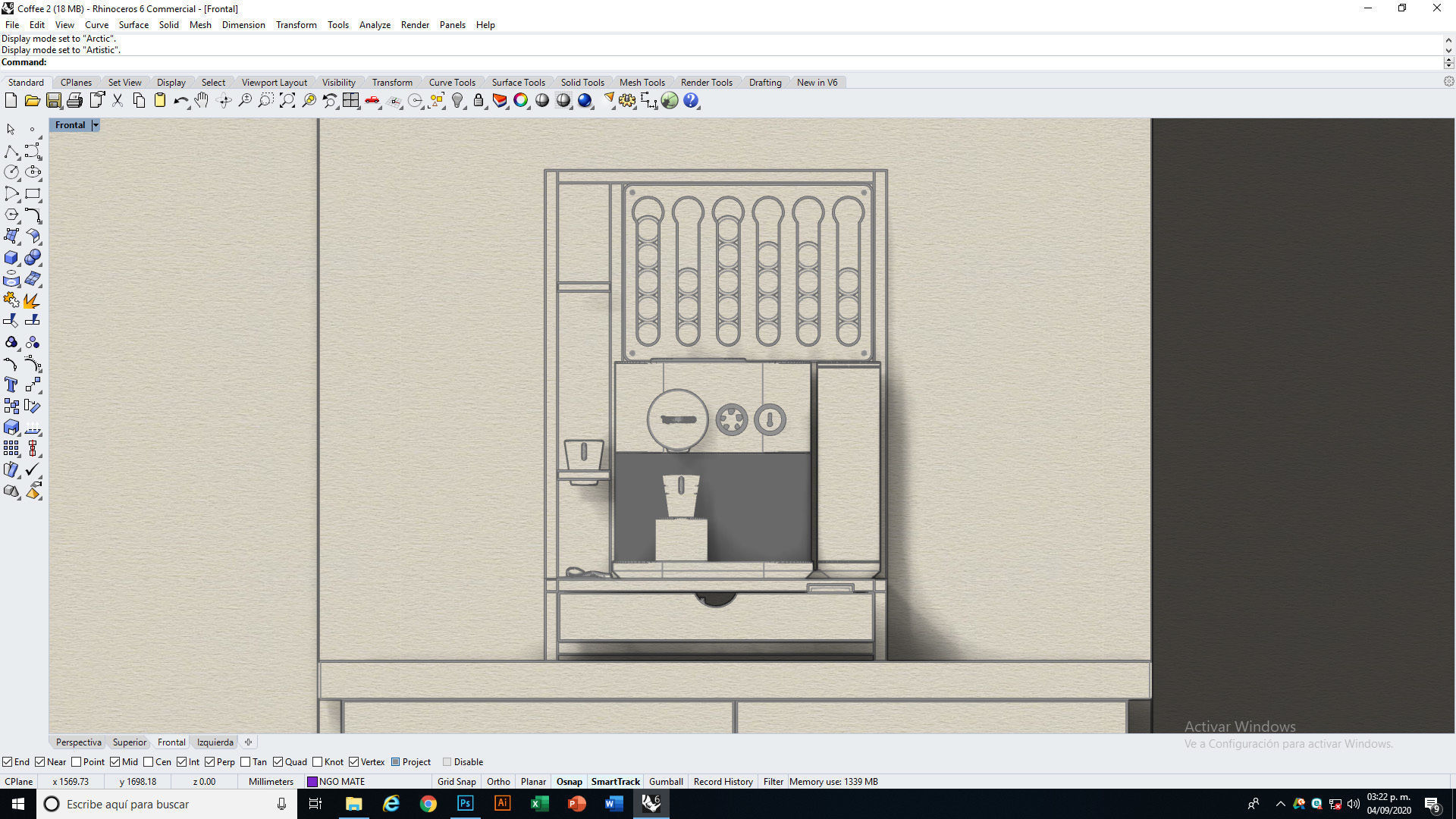
Task: Select the Circle tool in sidebar
Action: (x=11, y=172)
